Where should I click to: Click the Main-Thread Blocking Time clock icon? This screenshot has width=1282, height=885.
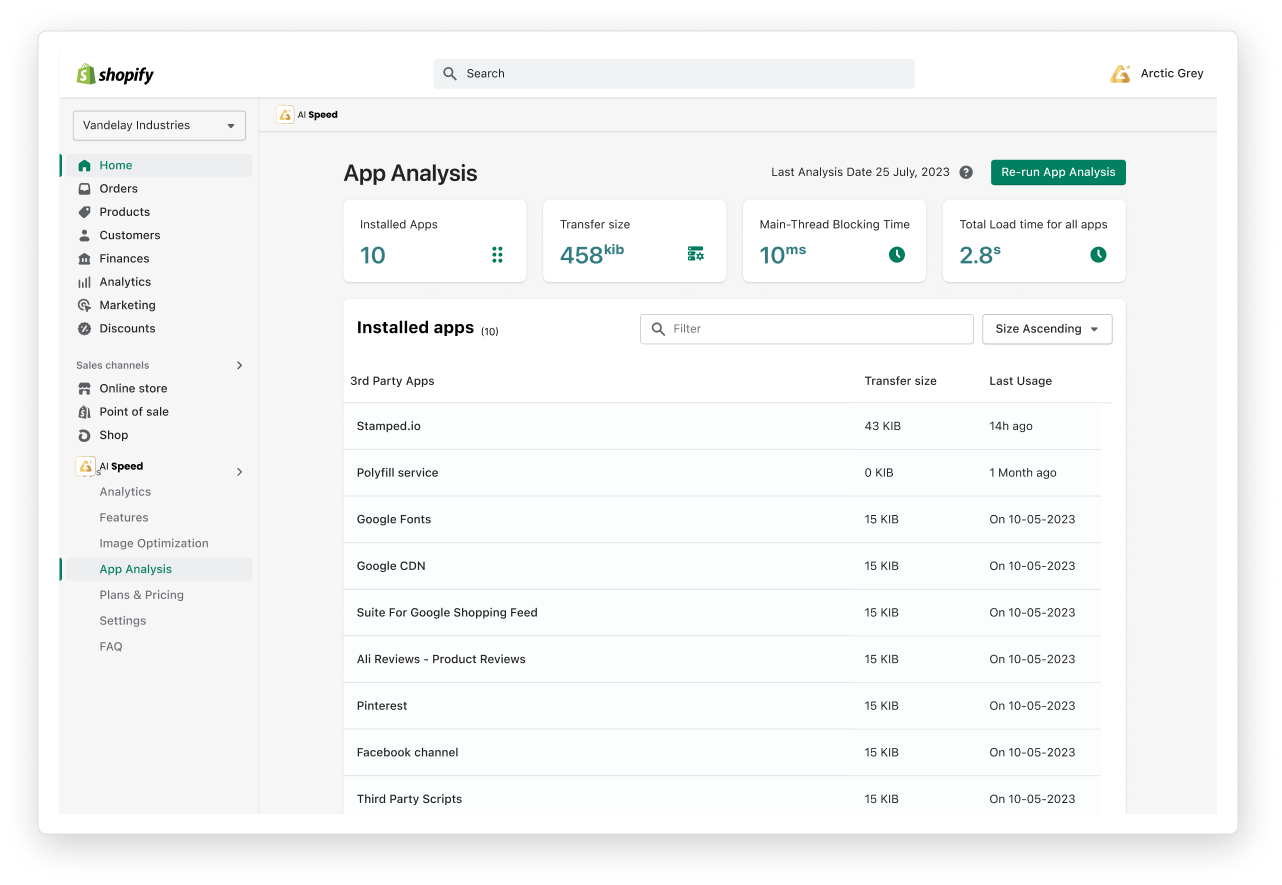tap(897, 255)
